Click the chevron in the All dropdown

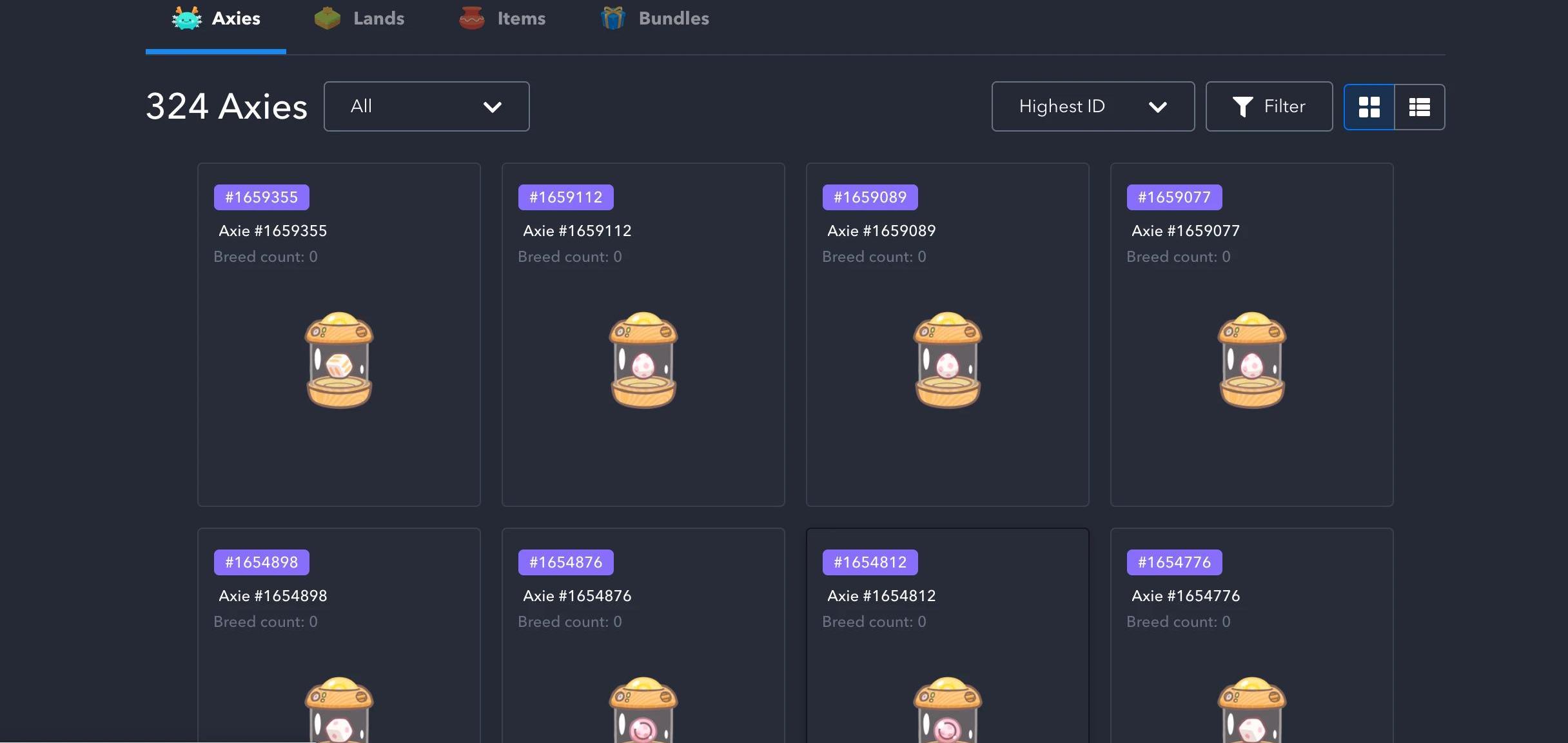[493, 107]
